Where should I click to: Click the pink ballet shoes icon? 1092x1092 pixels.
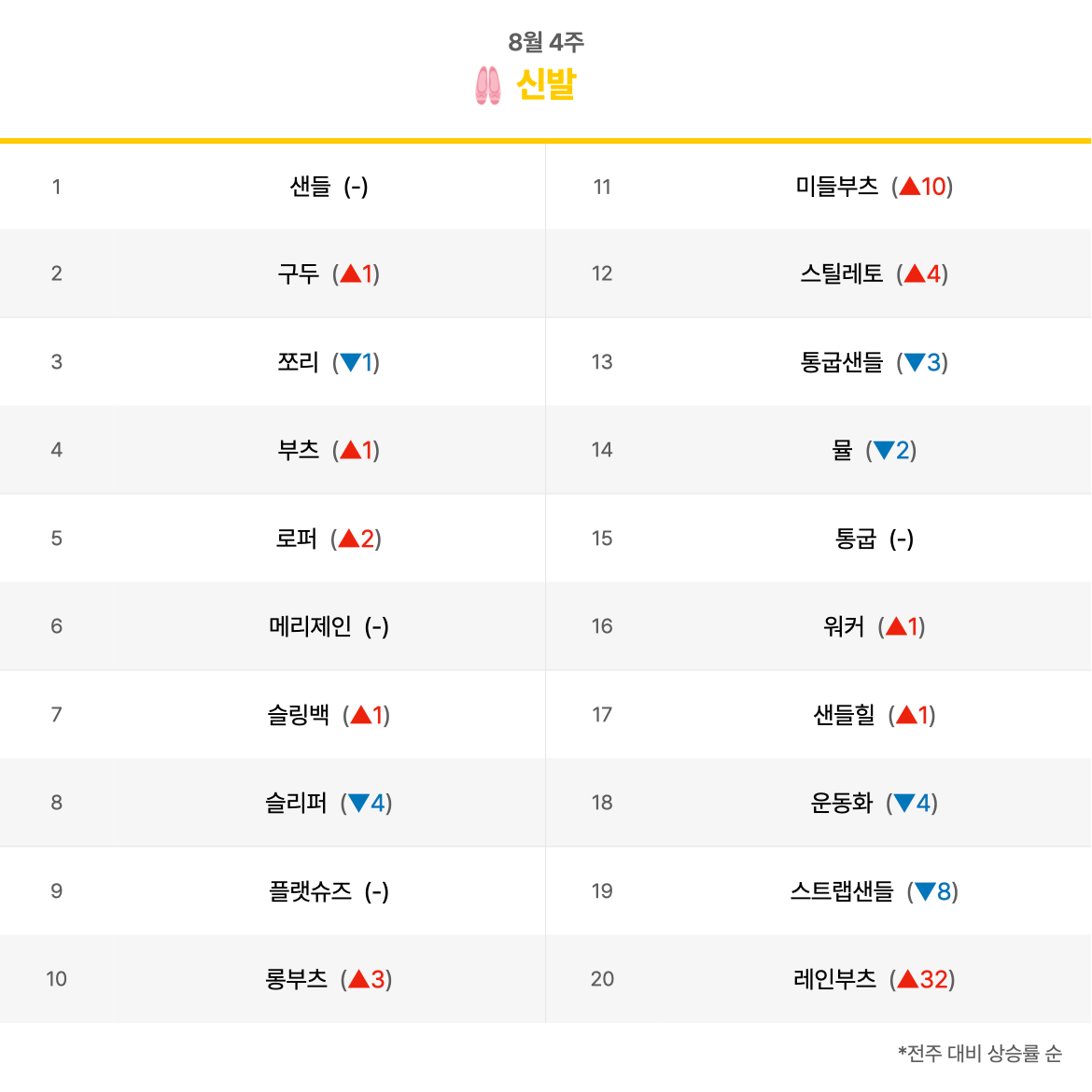coord(487,85)
